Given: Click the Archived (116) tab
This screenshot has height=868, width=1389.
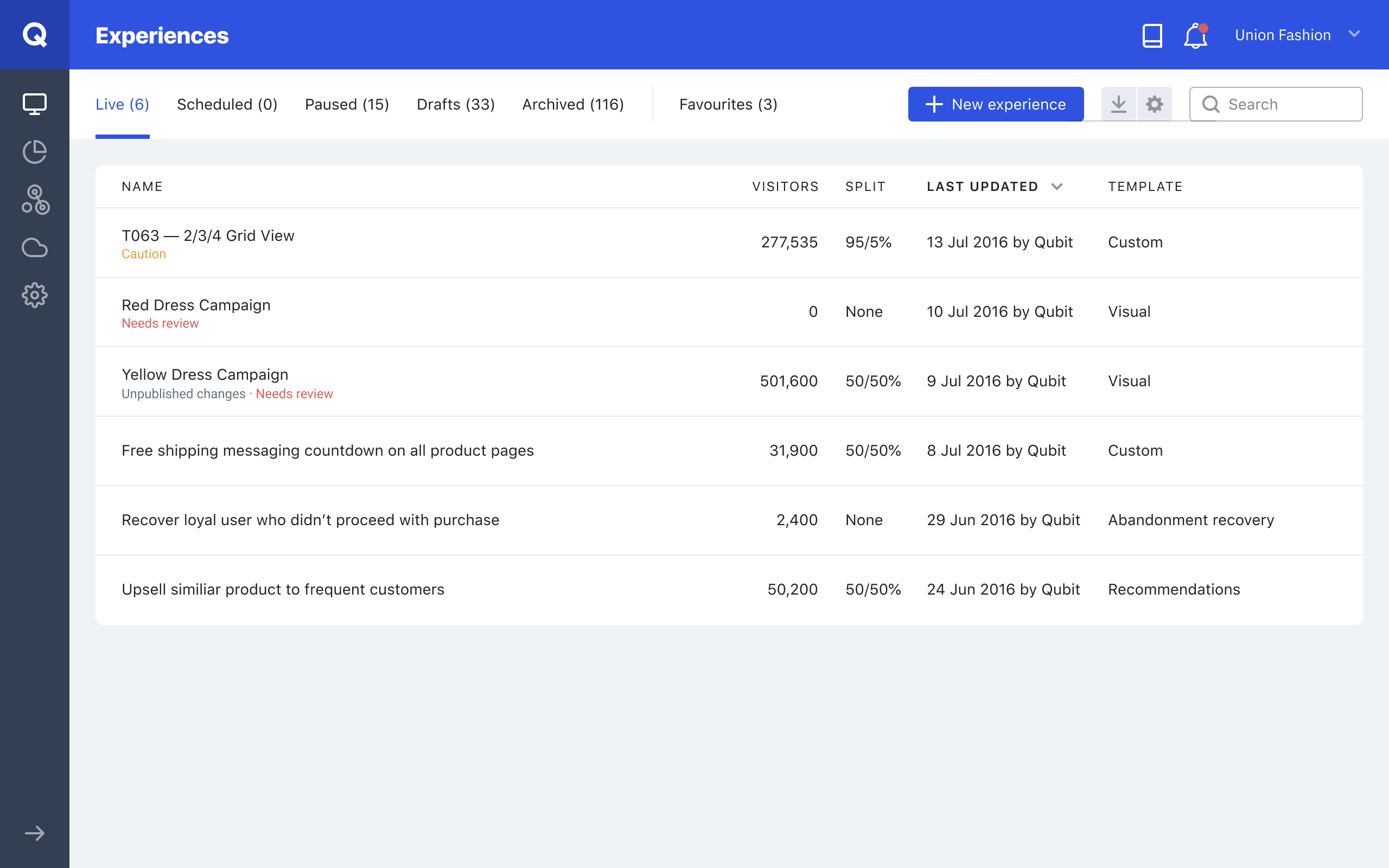Looking at the screenshot, I should pos(573,104).
